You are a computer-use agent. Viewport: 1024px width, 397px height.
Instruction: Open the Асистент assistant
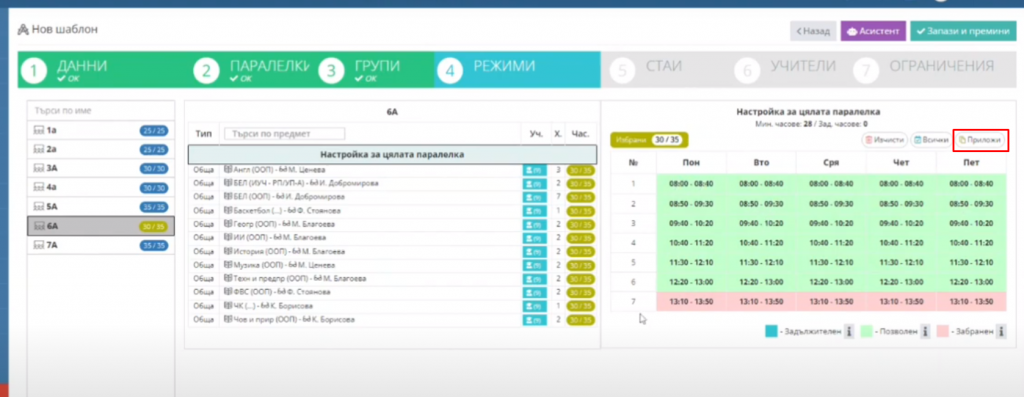[x=873, y=31]
